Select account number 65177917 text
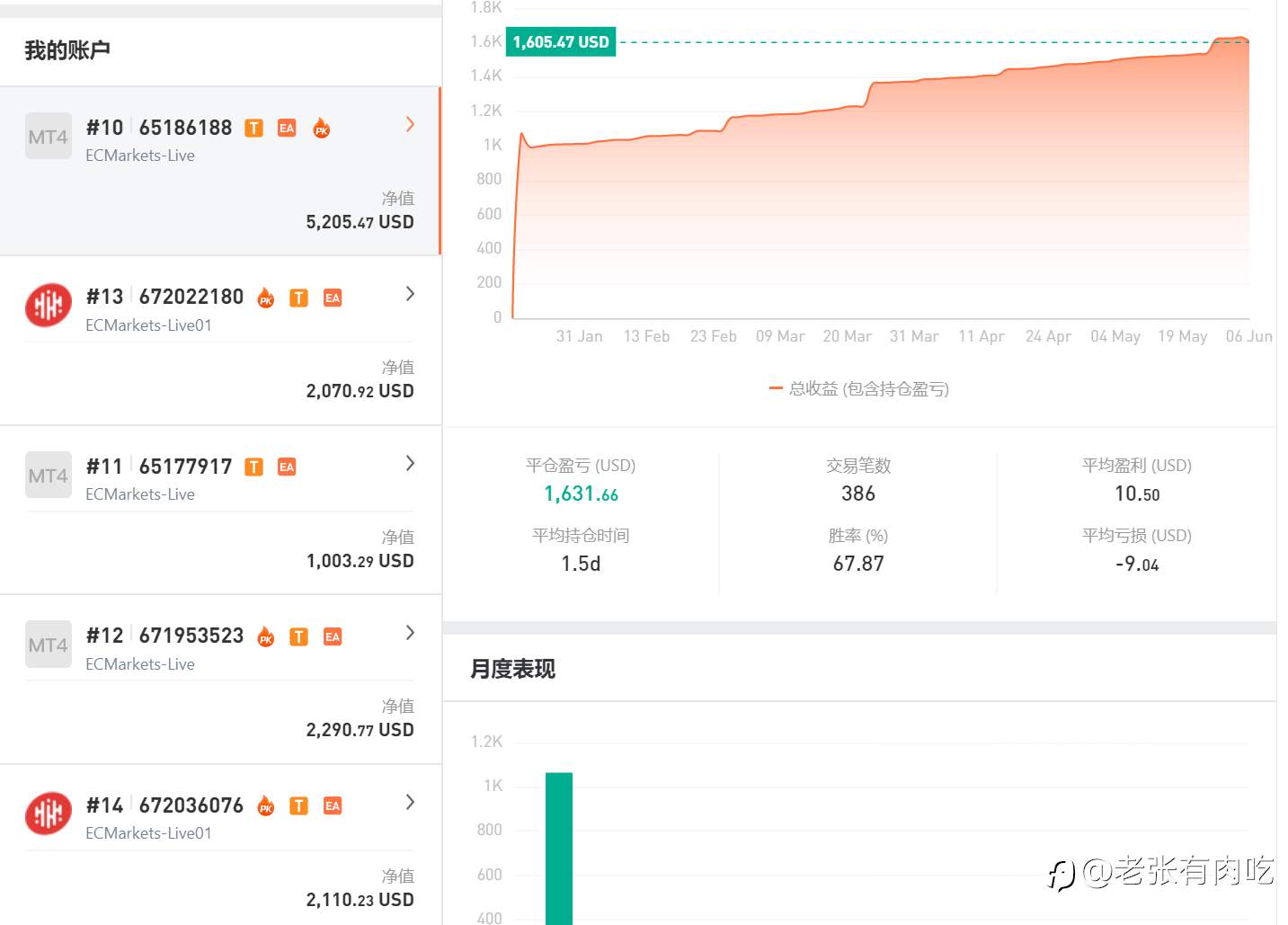 [x=186, y=467]
